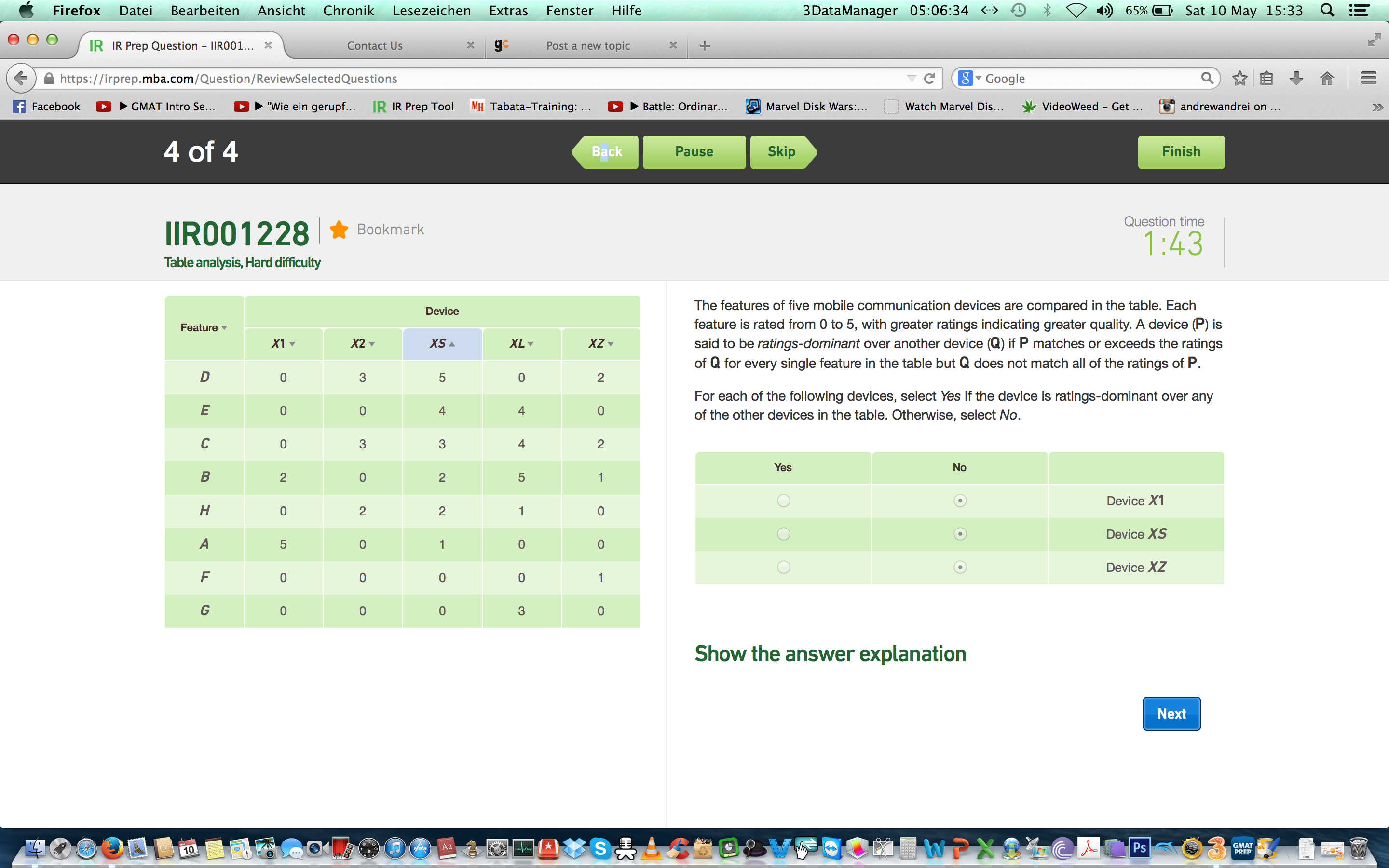Select Yes for Device X1
The width and height of the screenshot is (1389, 868).
(783, 501)
